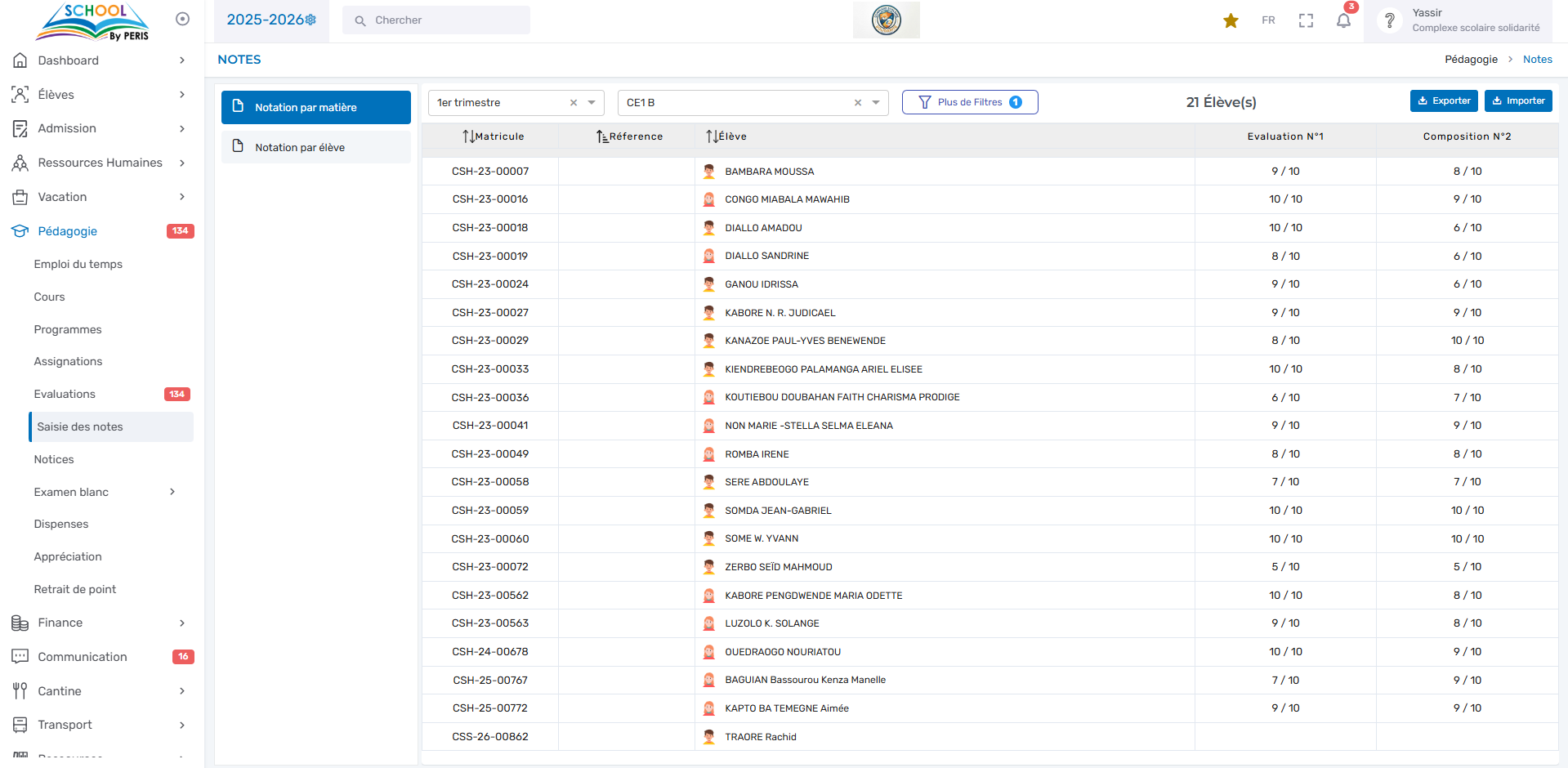Clear the 1er trimestre selection

pyautogui.click(x=574, y=103)
